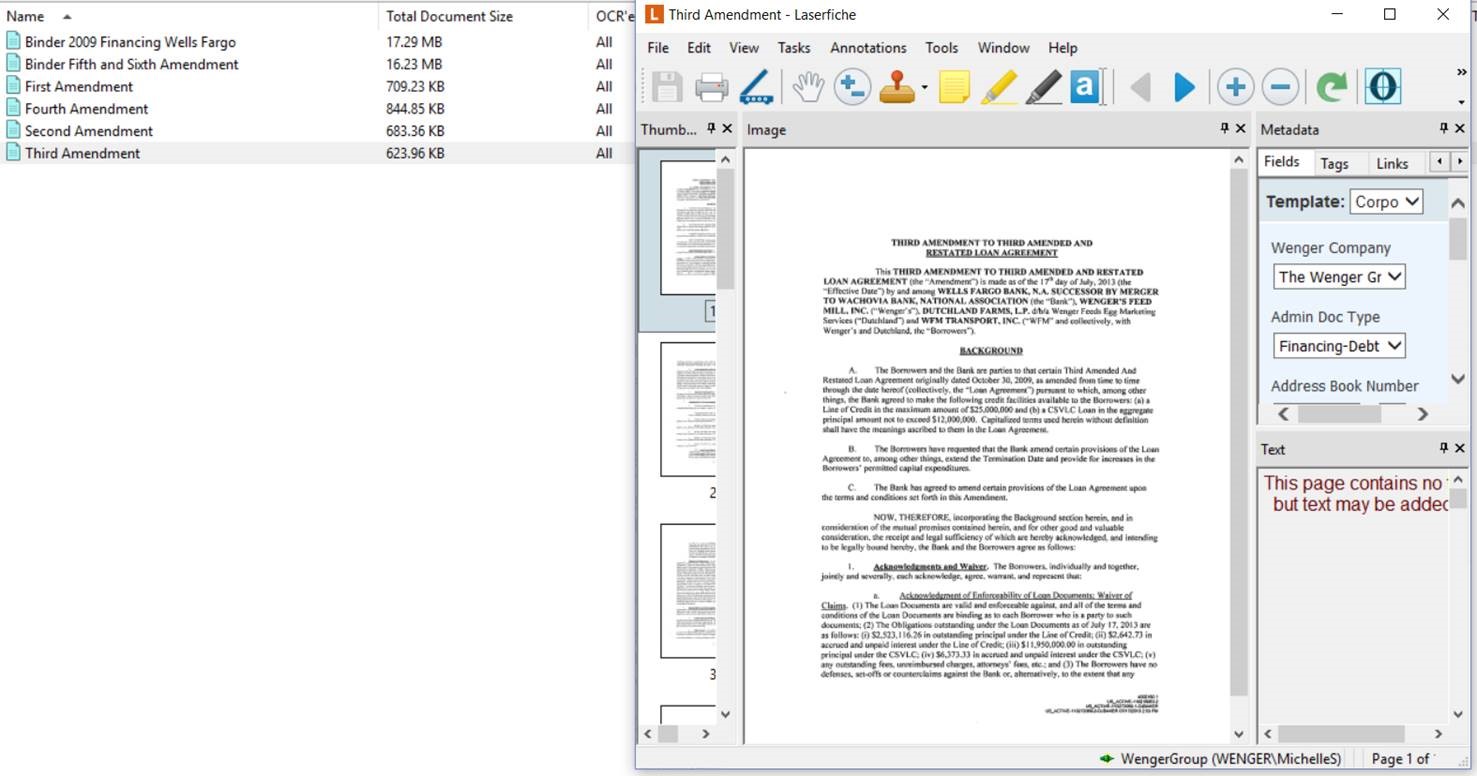The width and height of the screenshot is (1477, 776).
Task: Launch the Scan tool in the toolbar
Action: (757, 88)
